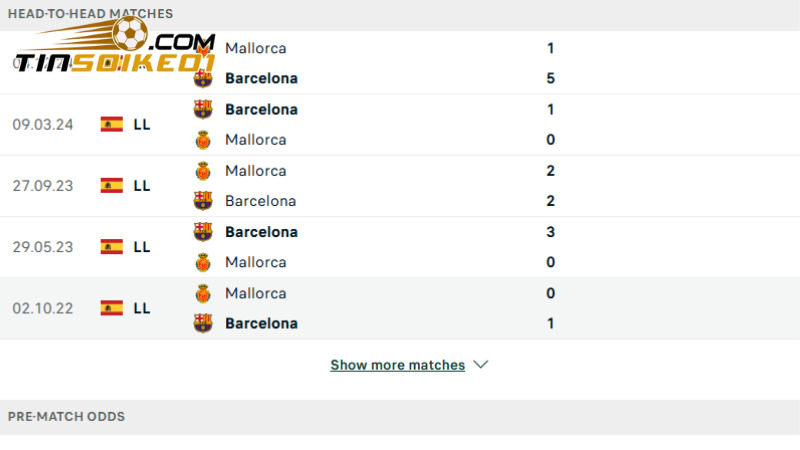Click chevron arrow next to Show more matches
Viewport: 800px width, 450px height.
coord(481,365)
